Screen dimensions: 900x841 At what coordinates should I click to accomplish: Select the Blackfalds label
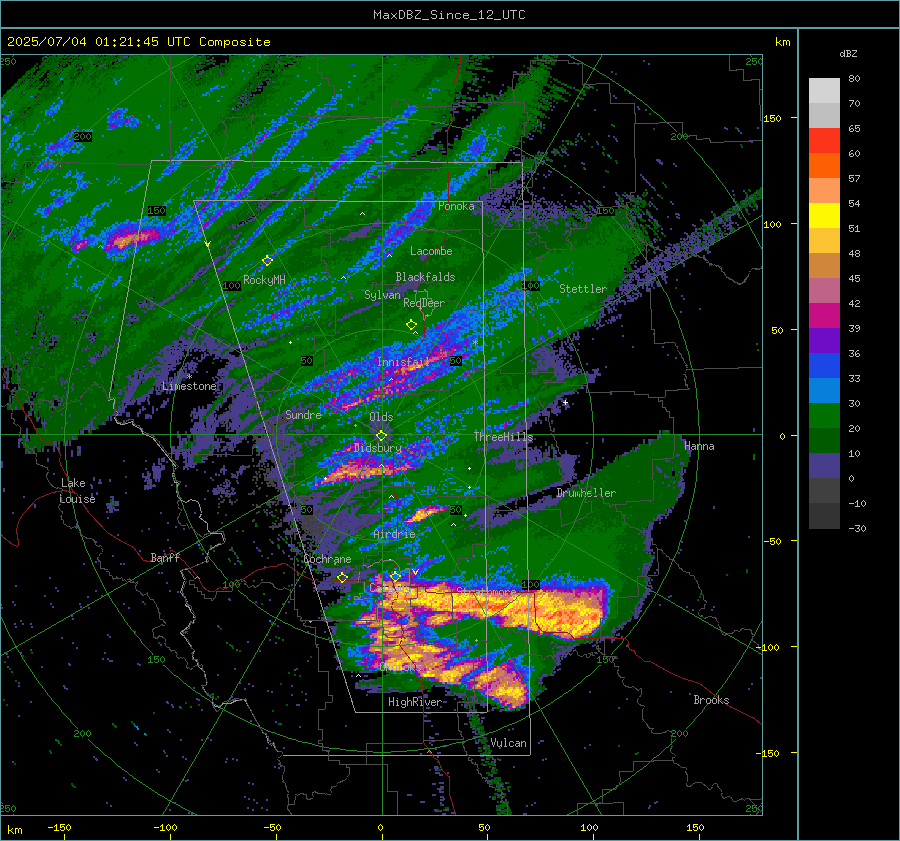click(x=425, y=277)
